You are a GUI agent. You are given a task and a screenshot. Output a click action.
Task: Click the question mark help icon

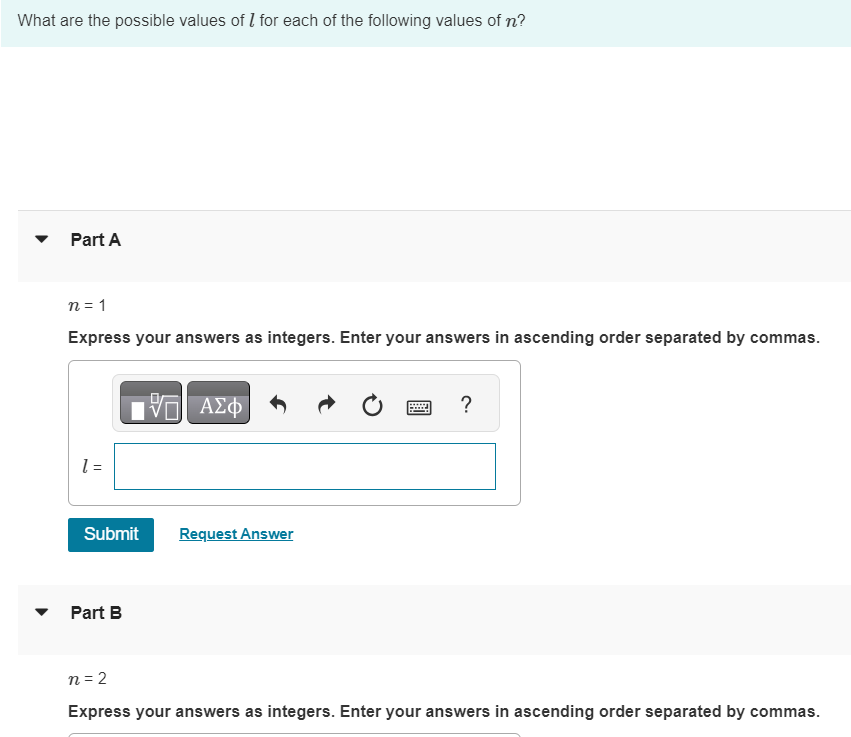[465, 404]
